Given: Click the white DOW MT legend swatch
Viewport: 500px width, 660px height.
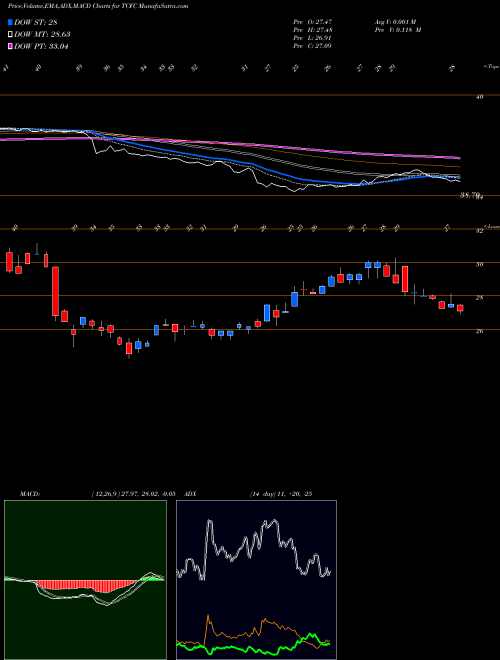Looking at the screenshot, I should tap(10, 35).
